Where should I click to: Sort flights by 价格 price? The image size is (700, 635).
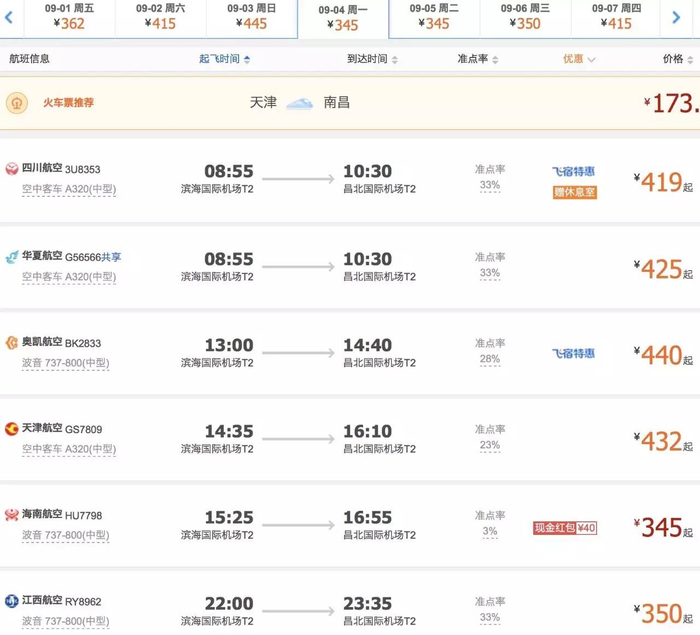676,59
